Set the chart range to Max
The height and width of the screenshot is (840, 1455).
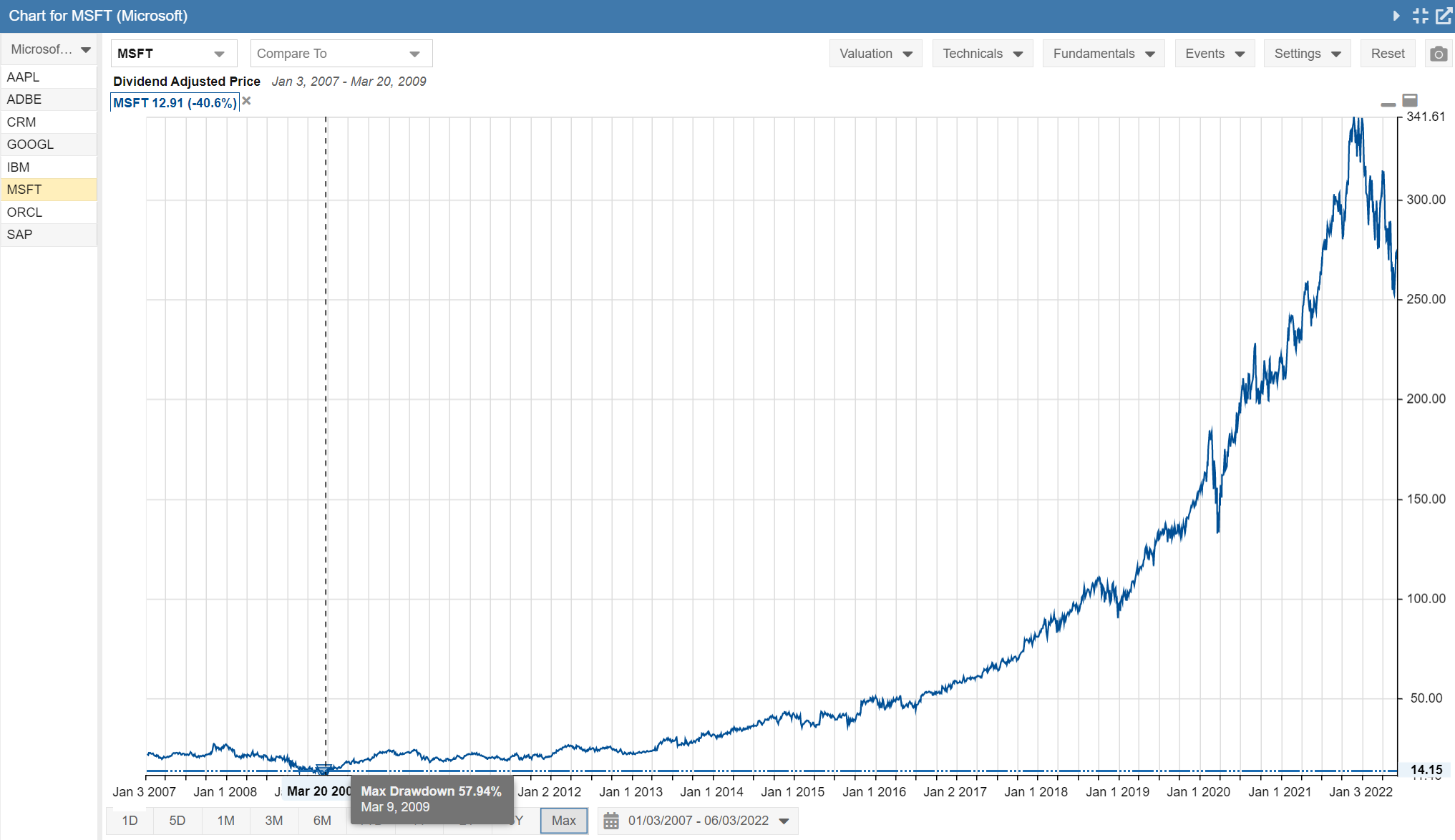point(564,821)
